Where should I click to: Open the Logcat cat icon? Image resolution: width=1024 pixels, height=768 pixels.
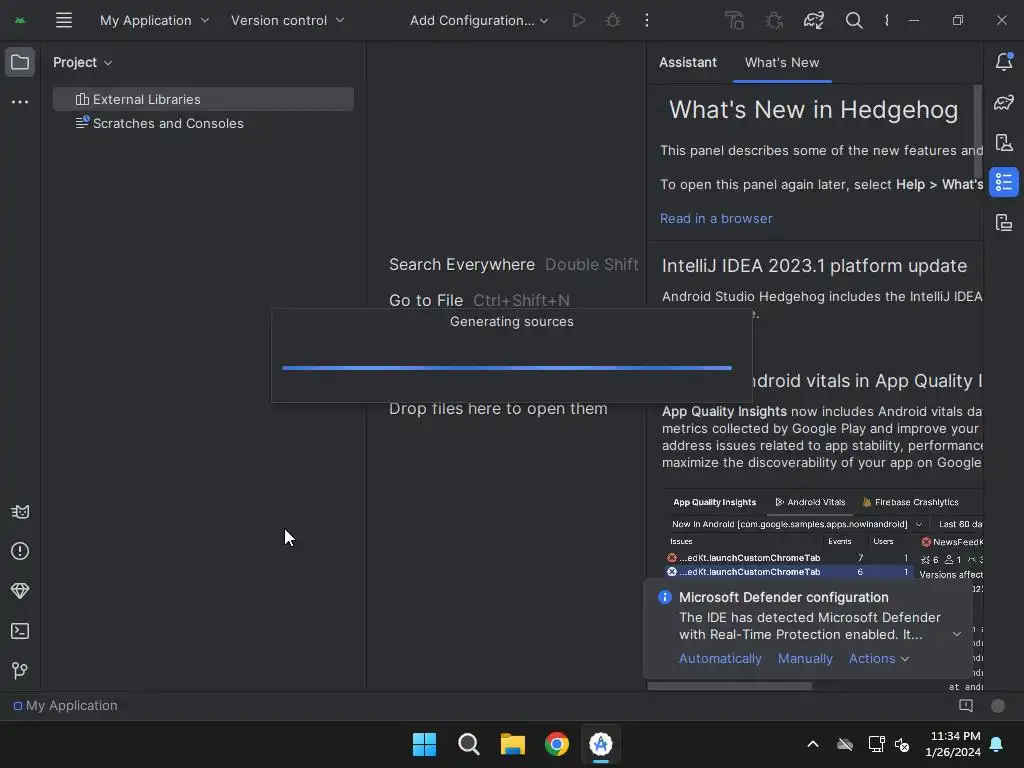[20, 511]
